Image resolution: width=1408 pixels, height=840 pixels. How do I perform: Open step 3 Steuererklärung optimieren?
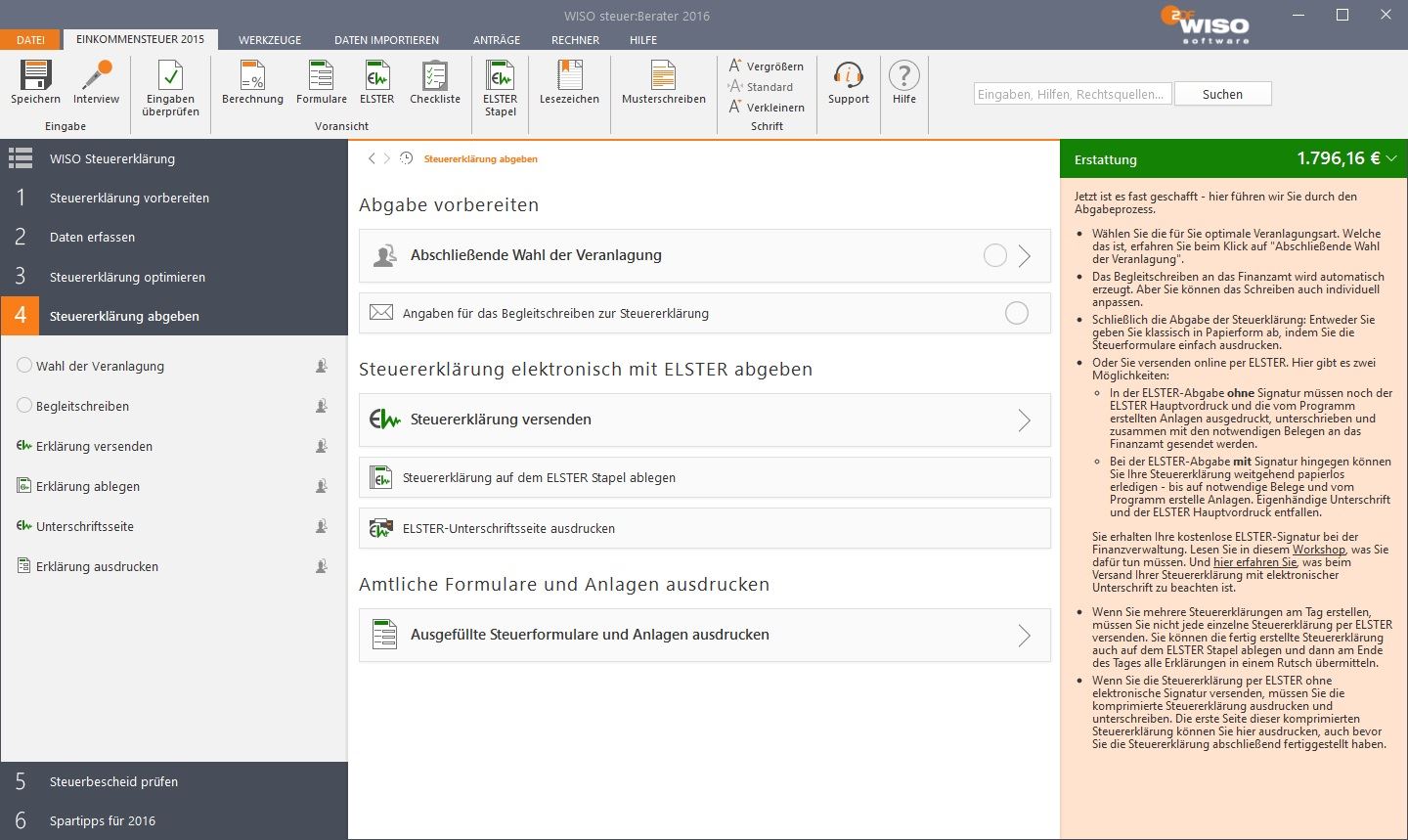pos(174,277)
